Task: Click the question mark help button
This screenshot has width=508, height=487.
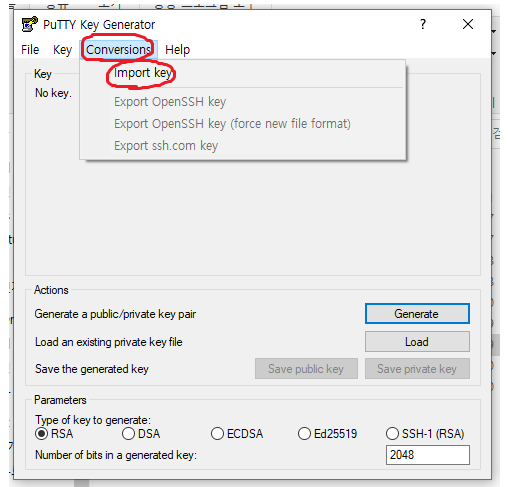Action: 423,24
